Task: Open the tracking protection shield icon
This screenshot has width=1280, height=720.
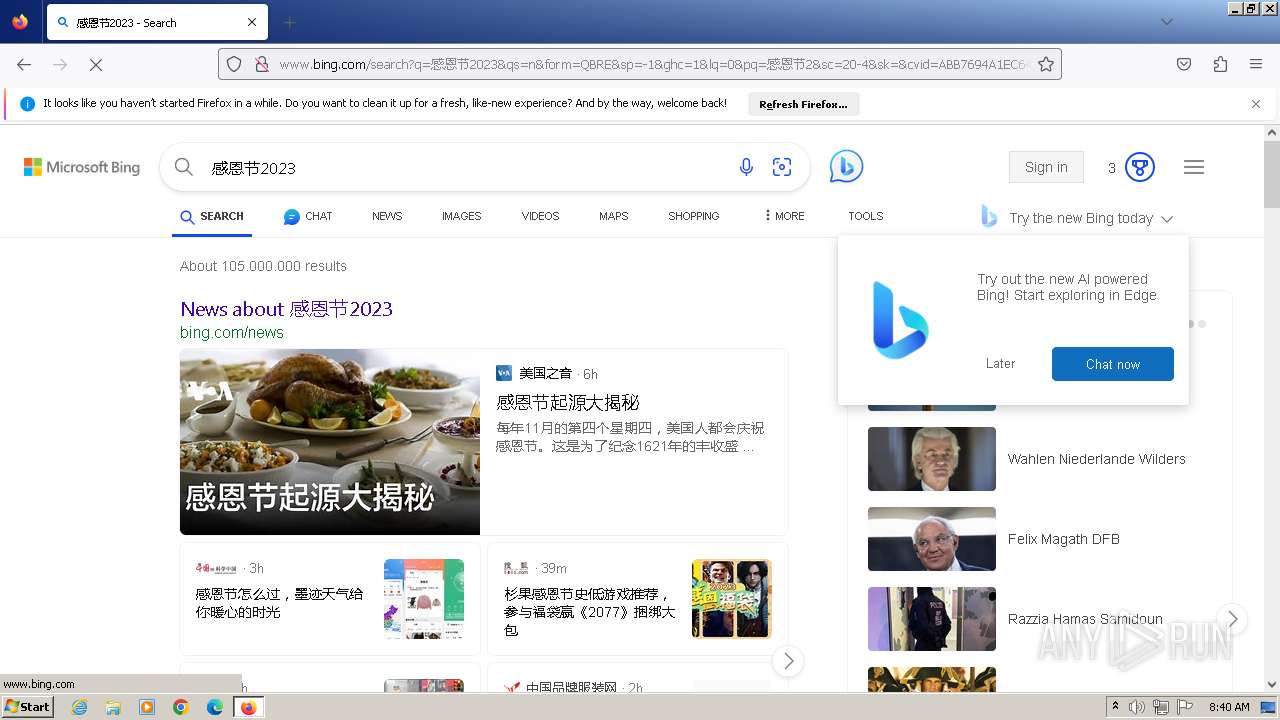Action: [x=234, y=64]
